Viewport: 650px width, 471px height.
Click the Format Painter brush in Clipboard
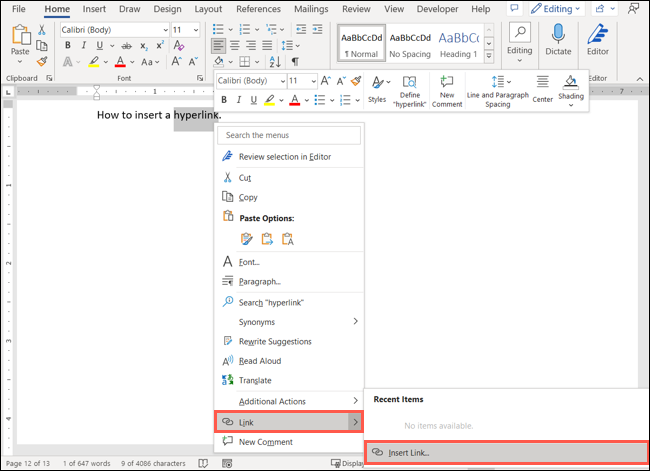click(42, 62)
